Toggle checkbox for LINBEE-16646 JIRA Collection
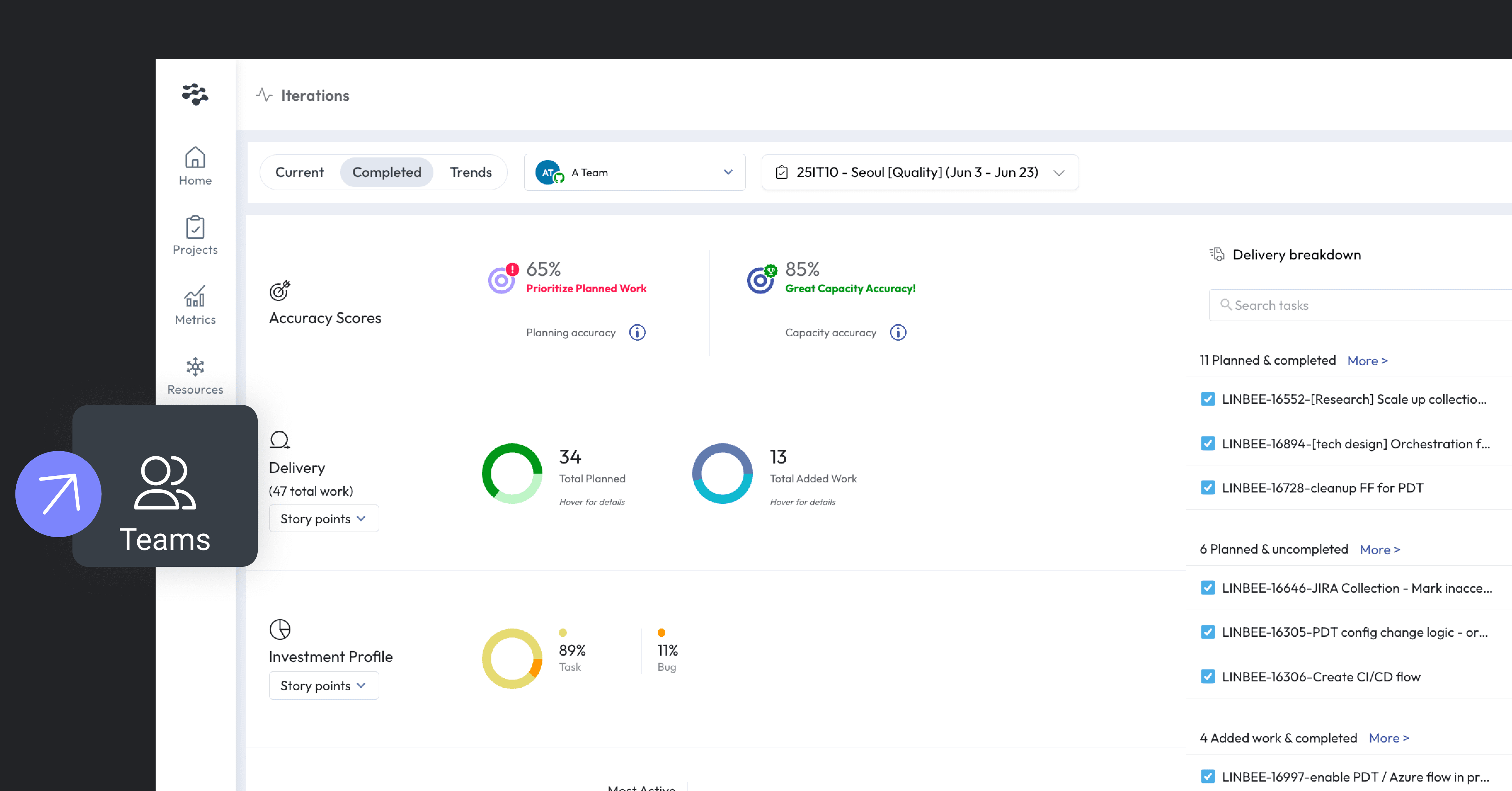1512x791 pixels. 1207,588
